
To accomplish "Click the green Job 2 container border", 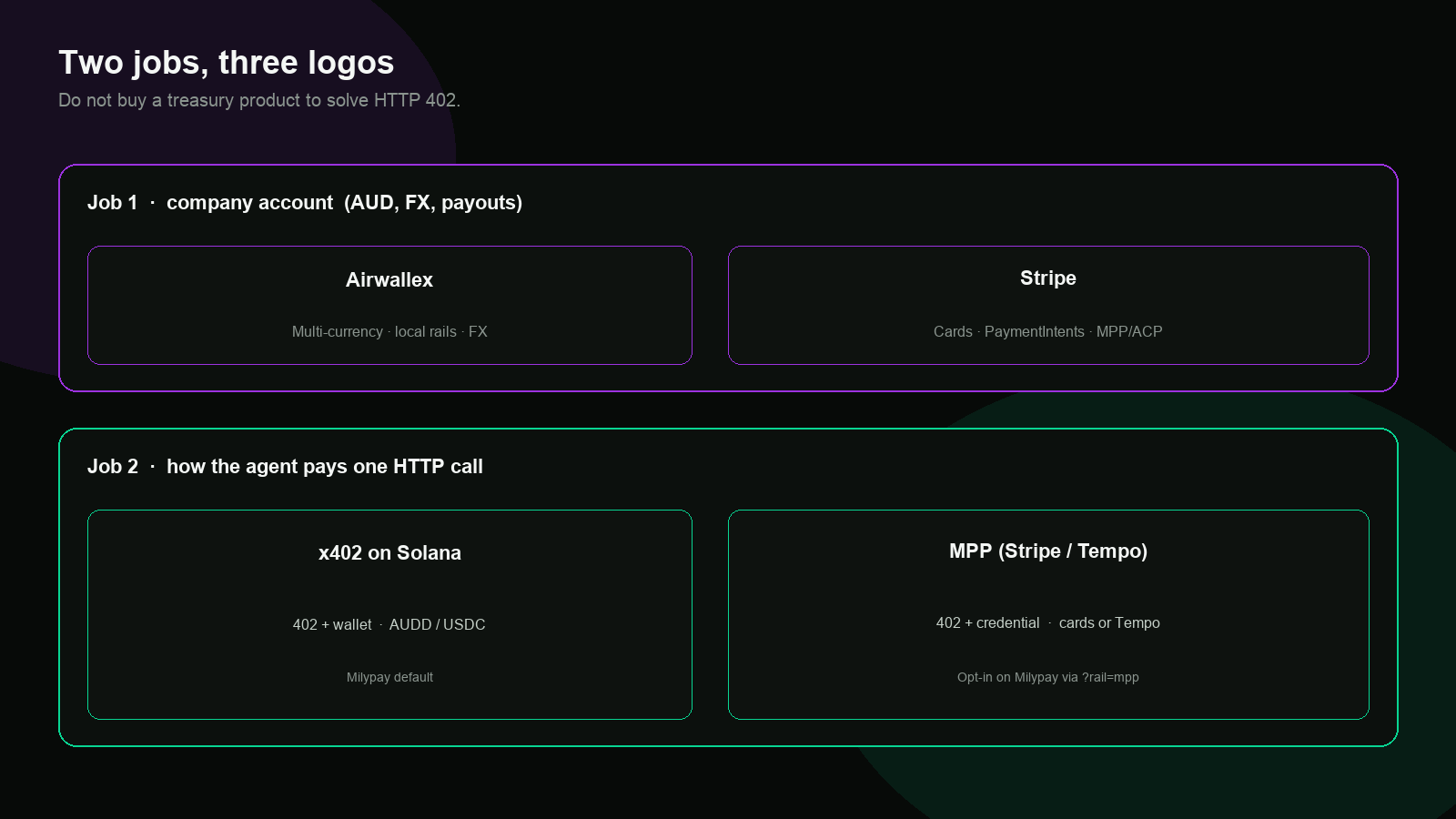I will click(x=728, y=430).
